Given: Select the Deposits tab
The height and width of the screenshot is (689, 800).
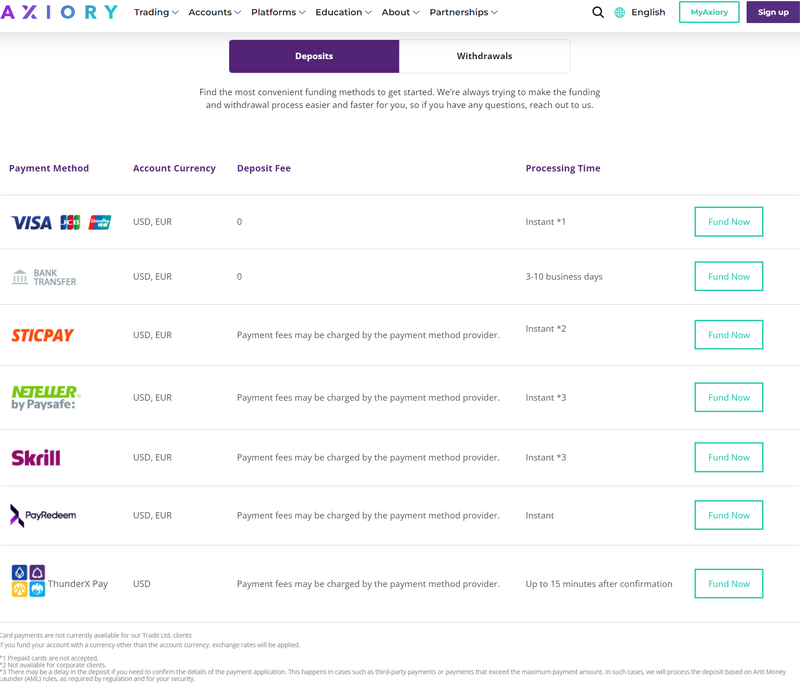Looking at the screenshot, I should point(314,56).
